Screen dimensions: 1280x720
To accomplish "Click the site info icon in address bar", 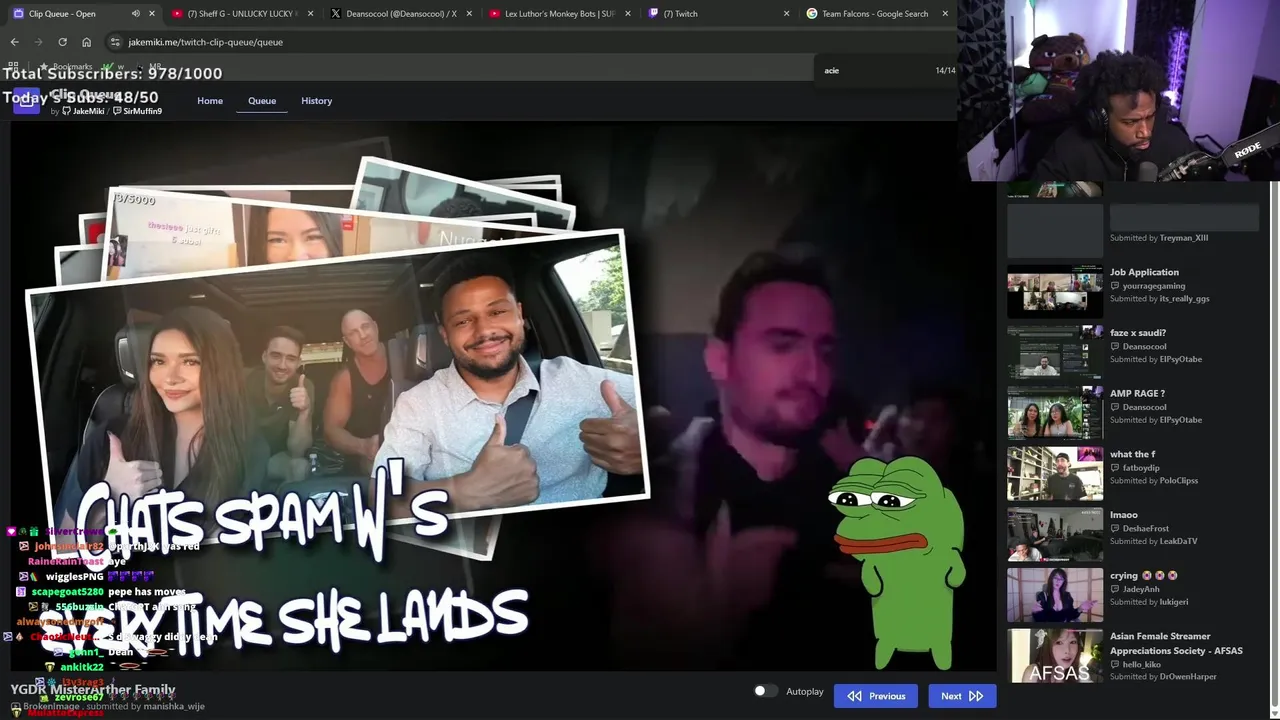I will [x=115, y=42].
